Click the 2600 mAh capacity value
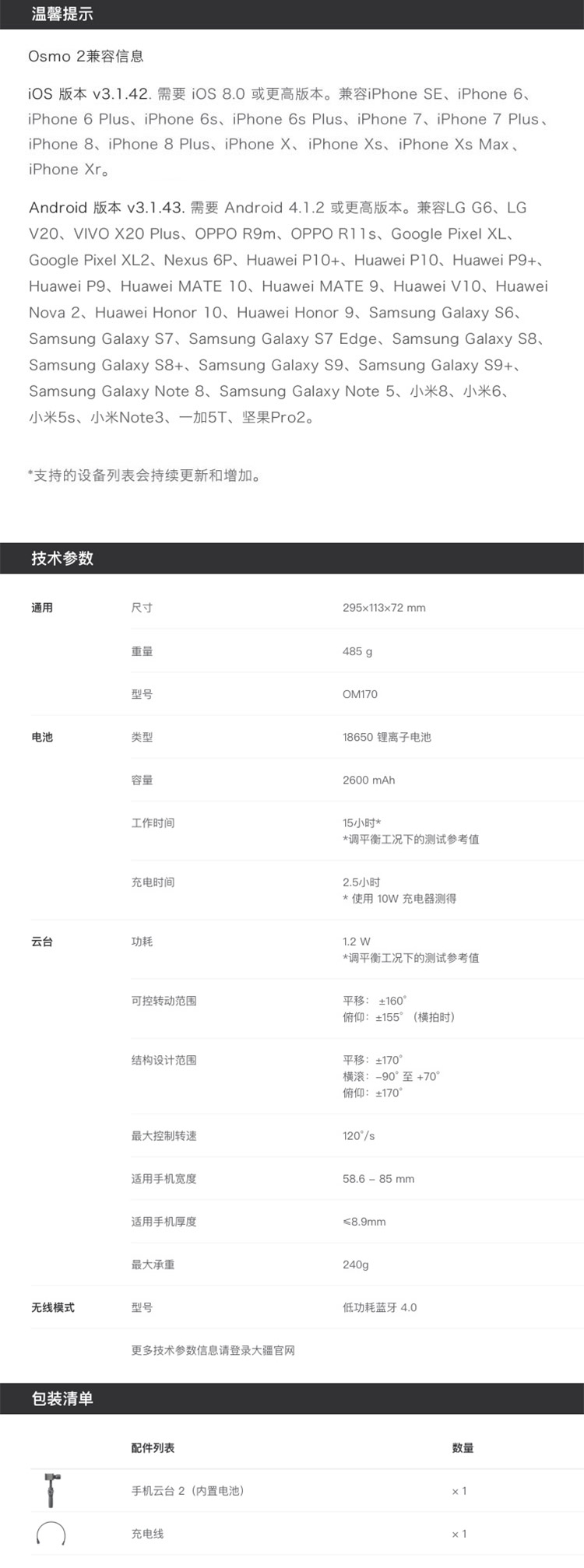584x1568 pixels. (368, 780)
